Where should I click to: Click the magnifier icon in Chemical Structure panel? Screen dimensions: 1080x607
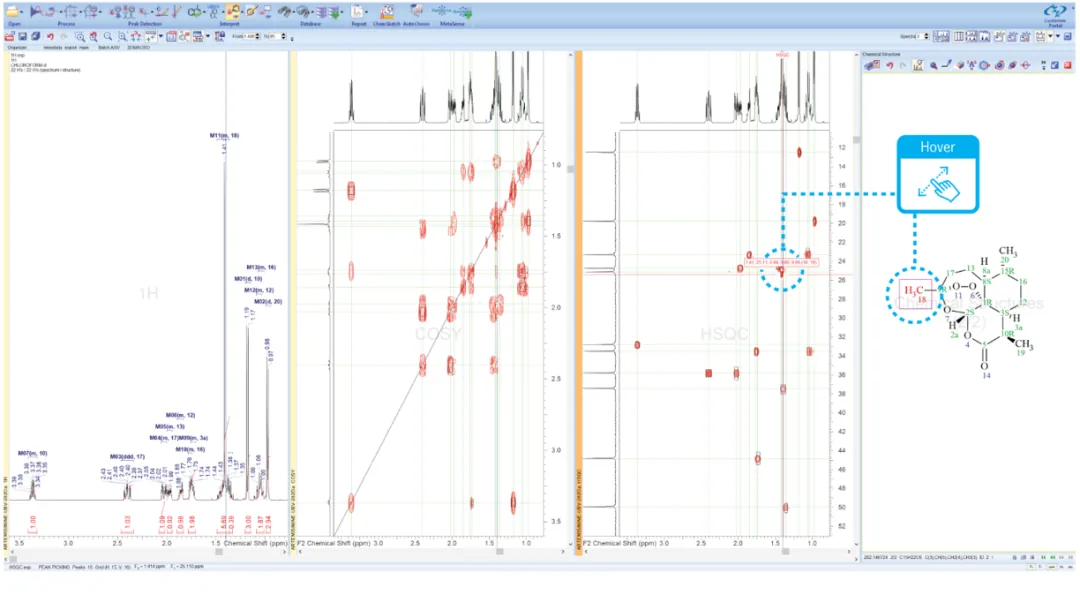coord(933,65)
